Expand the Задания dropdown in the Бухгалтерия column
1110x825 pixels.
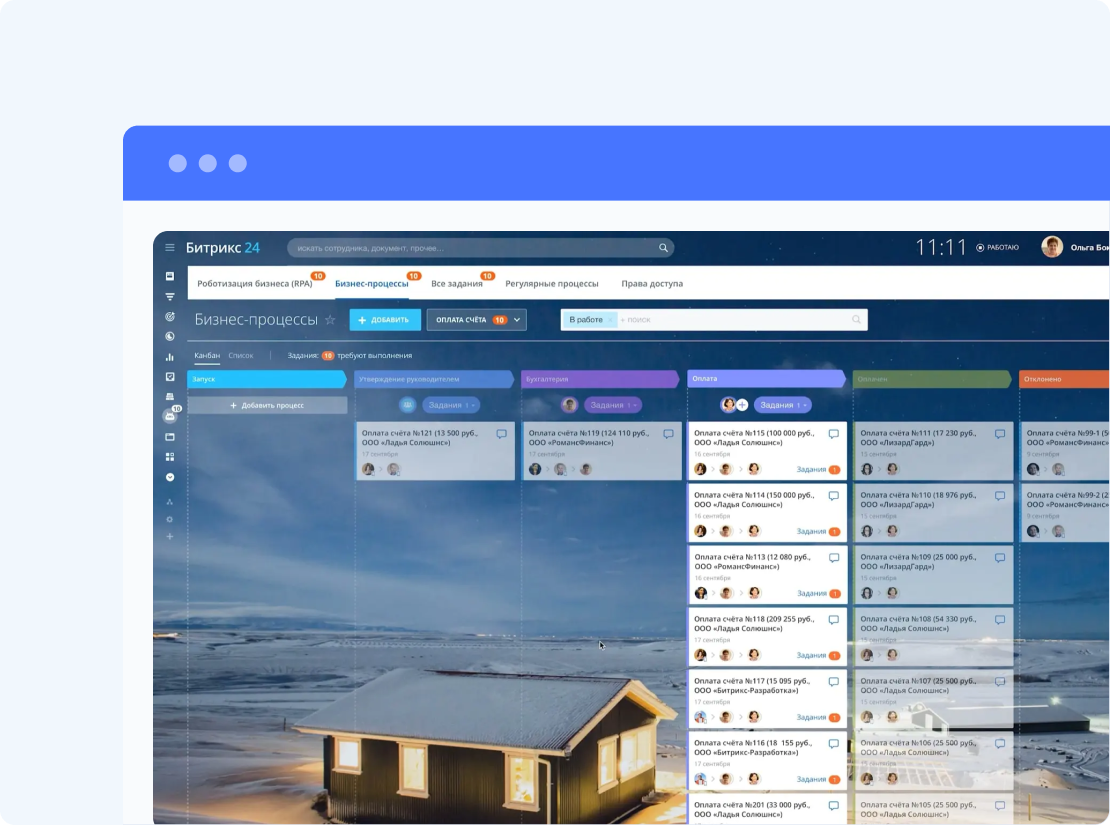pos(631,405)
